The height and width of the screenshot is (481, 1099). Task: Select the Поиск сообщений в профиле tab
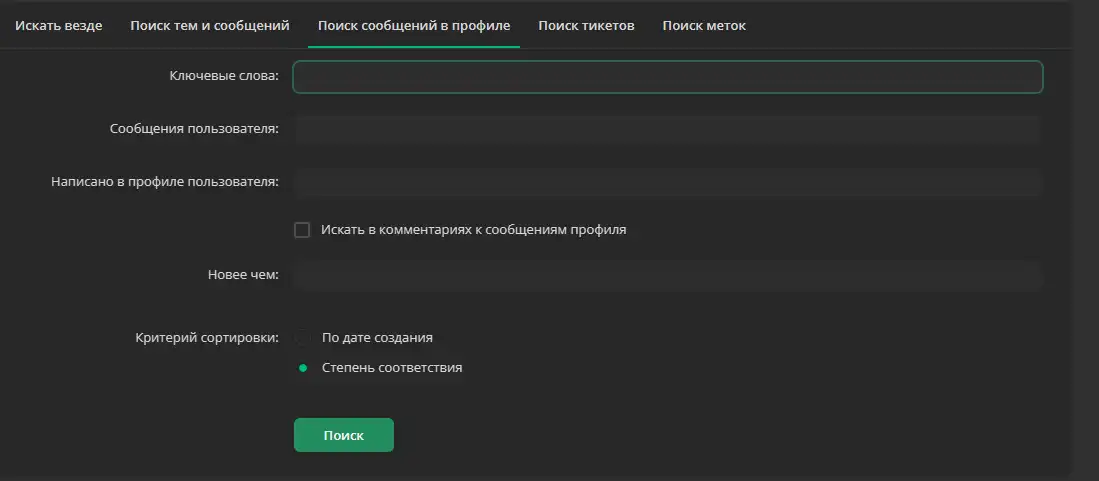pyautogui.click(x=414, y=26)
